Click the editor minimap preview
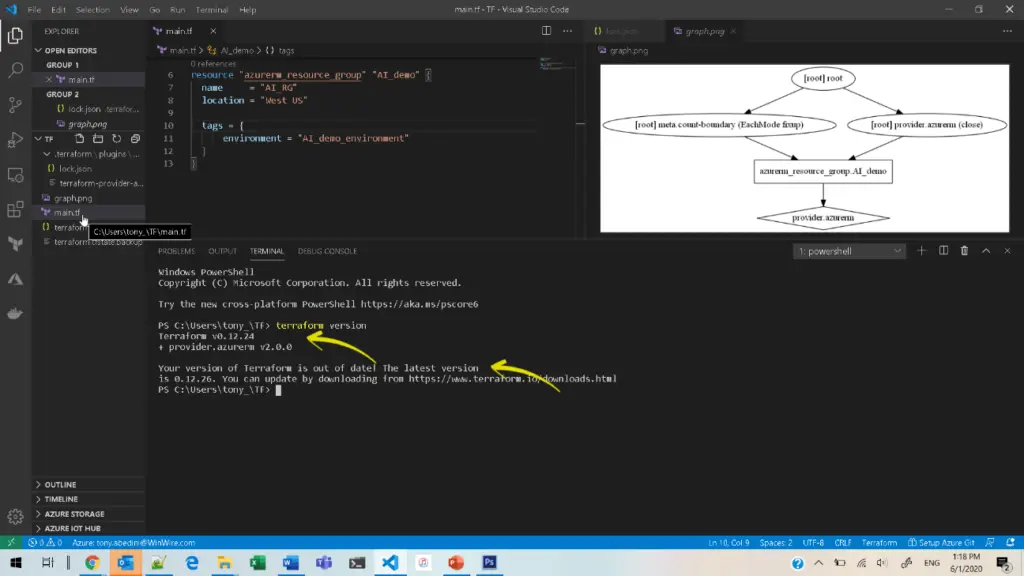Image resolution: width=1024 pixels, height=576 pixels. coord(556,65)
